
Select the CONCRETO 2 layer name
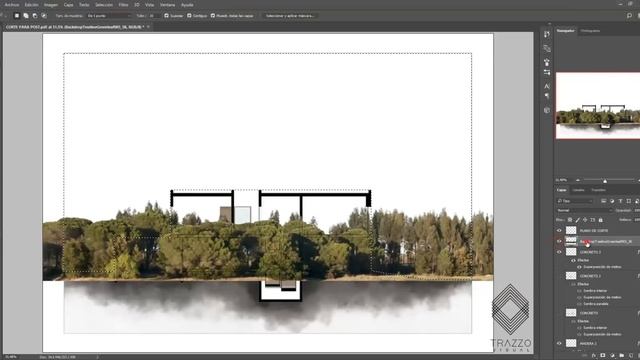(x=590, y=276)
